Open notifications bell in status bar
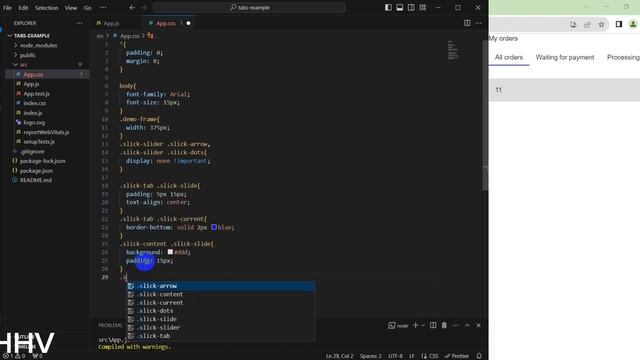 click(x=479, y=356)
